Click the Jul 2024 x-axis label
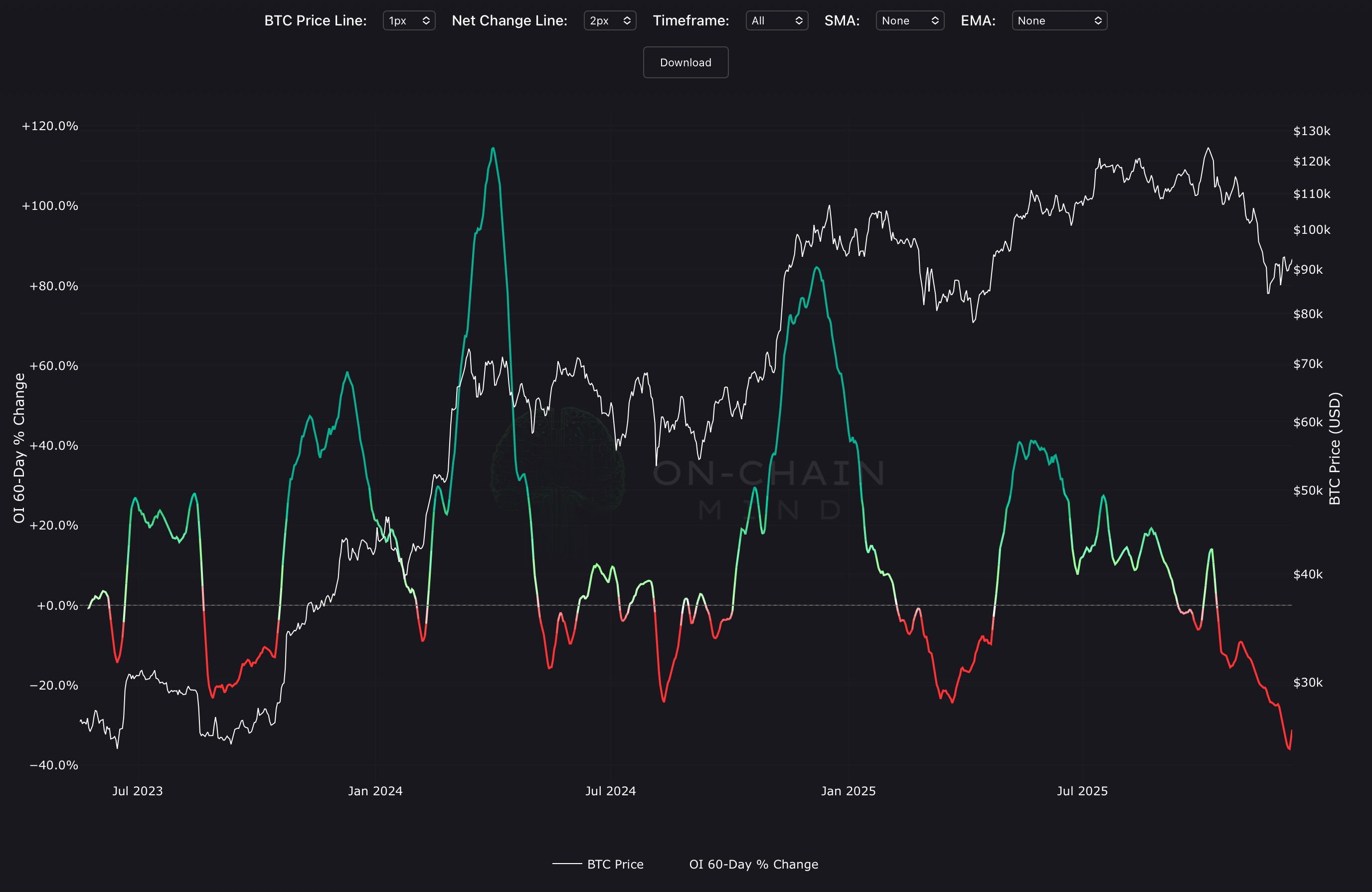 (x=611, y=791)
